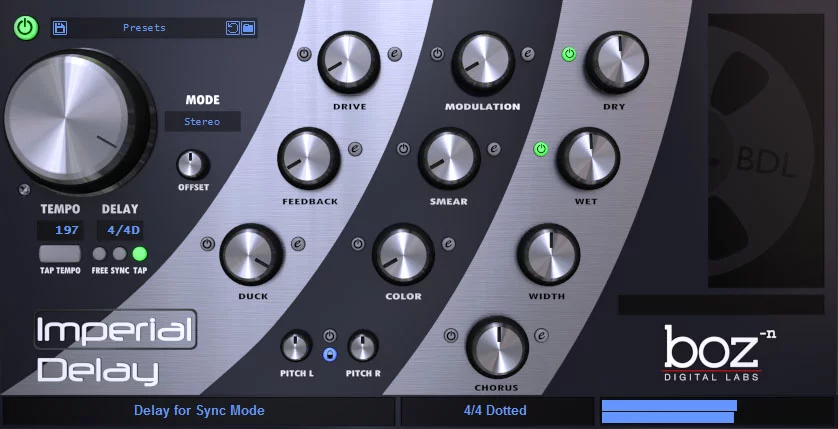Click the blue pitch link lock icon
The image size is (838, 429).
click(x=330, y=354)
